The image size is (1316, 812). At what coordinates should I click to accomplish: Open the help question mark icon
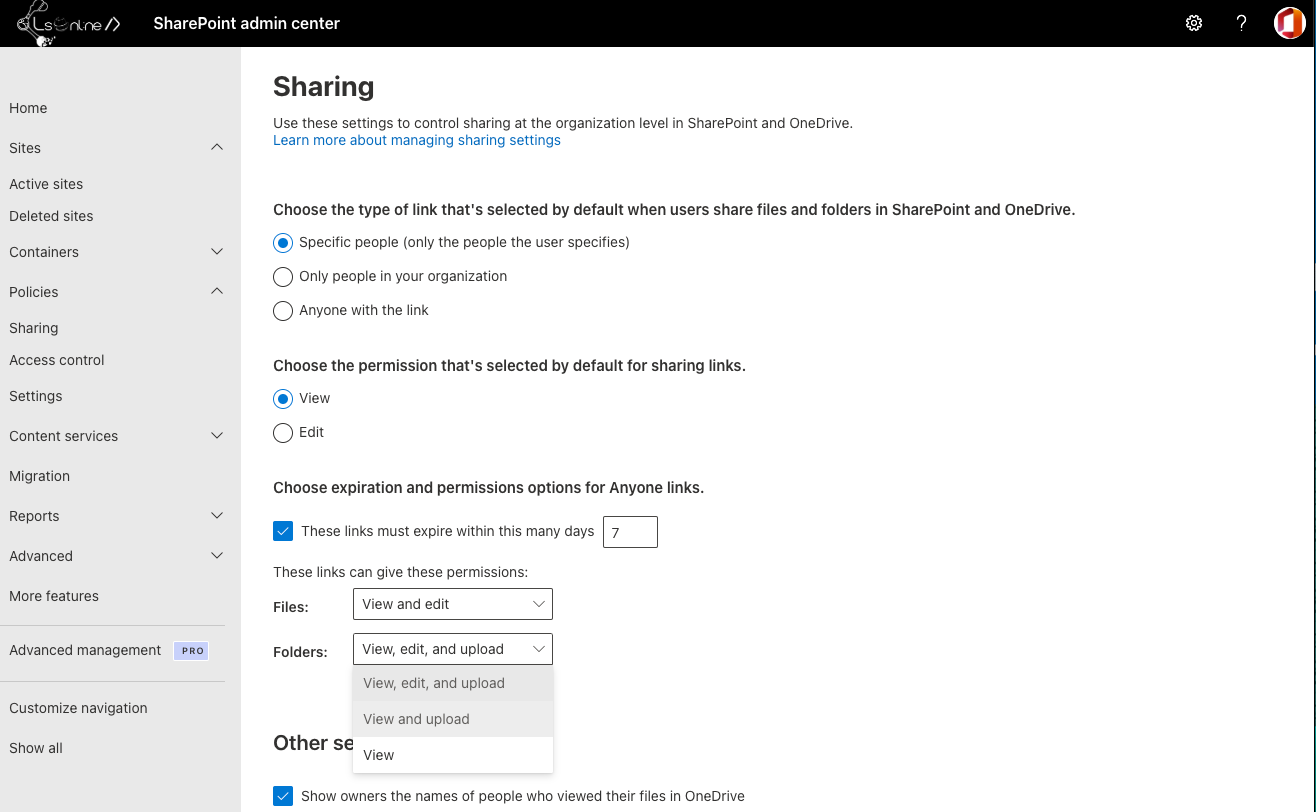(x=1241, y=23)
